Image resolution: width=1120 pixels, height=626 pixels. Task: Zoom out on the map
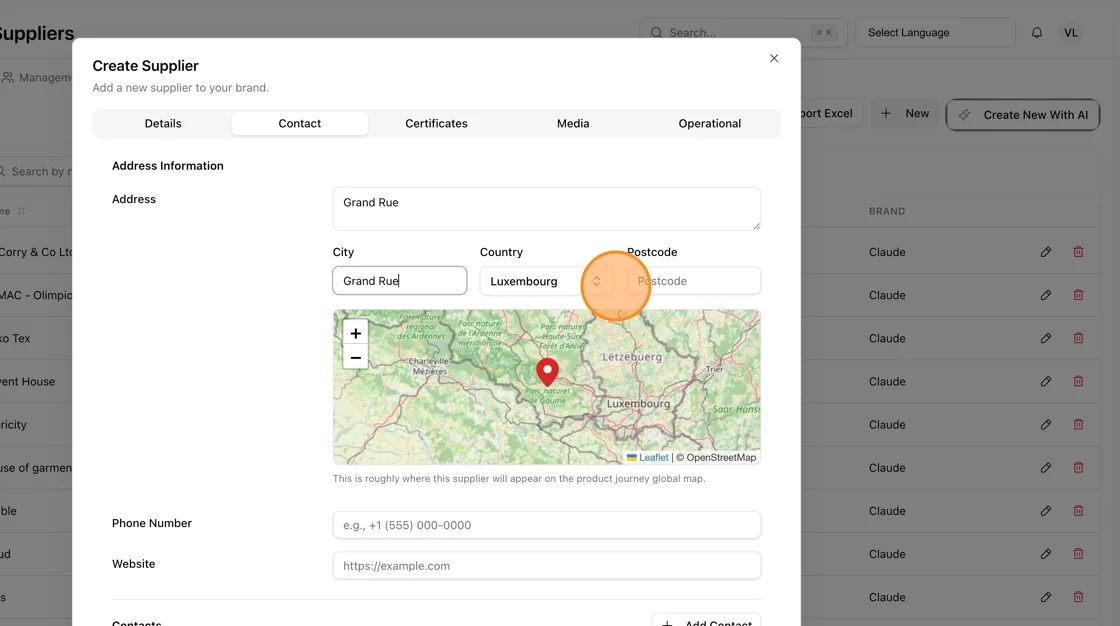coord(355,357)
